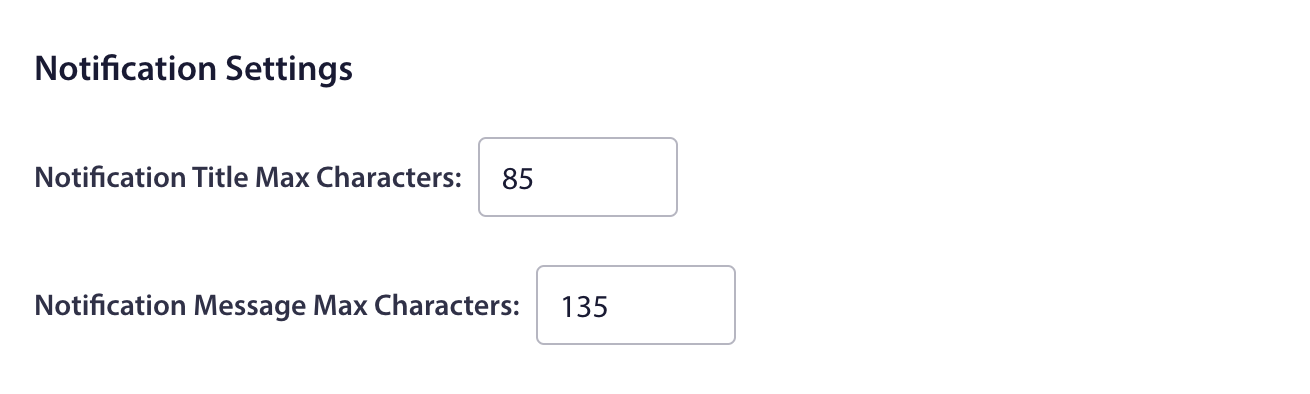This screenshot has width=1310, height=394.
Task: Select the field beside the message max label
Action: coord(636,305)
